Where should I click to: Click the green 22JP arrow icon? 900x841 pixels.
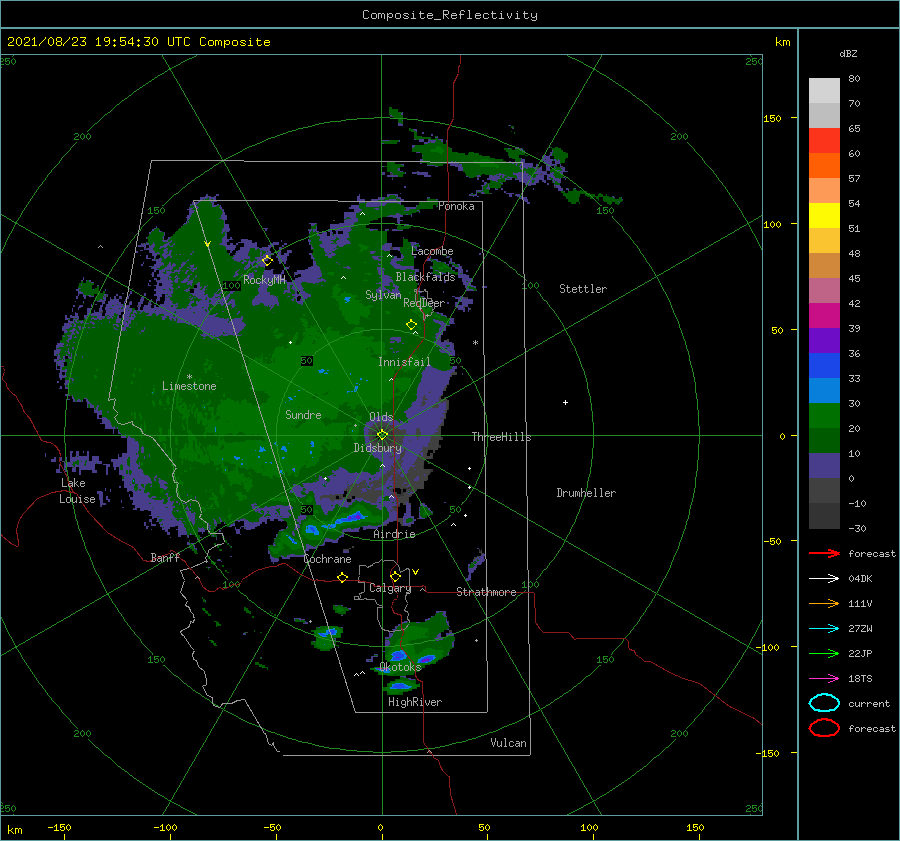click(x=824, y=653)
